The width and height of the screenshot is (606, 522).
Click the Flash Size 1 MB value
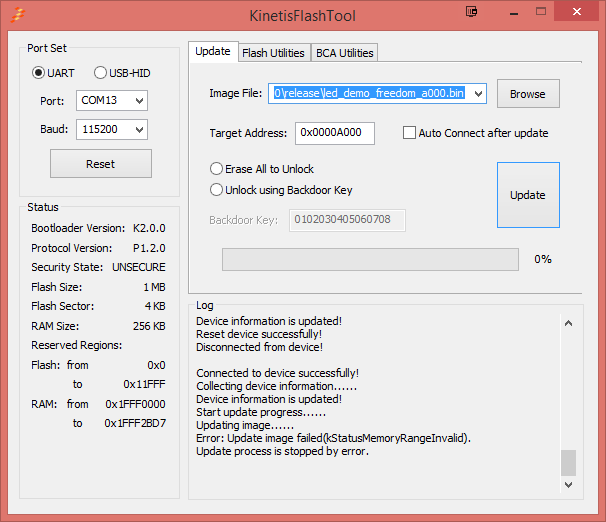155,287
